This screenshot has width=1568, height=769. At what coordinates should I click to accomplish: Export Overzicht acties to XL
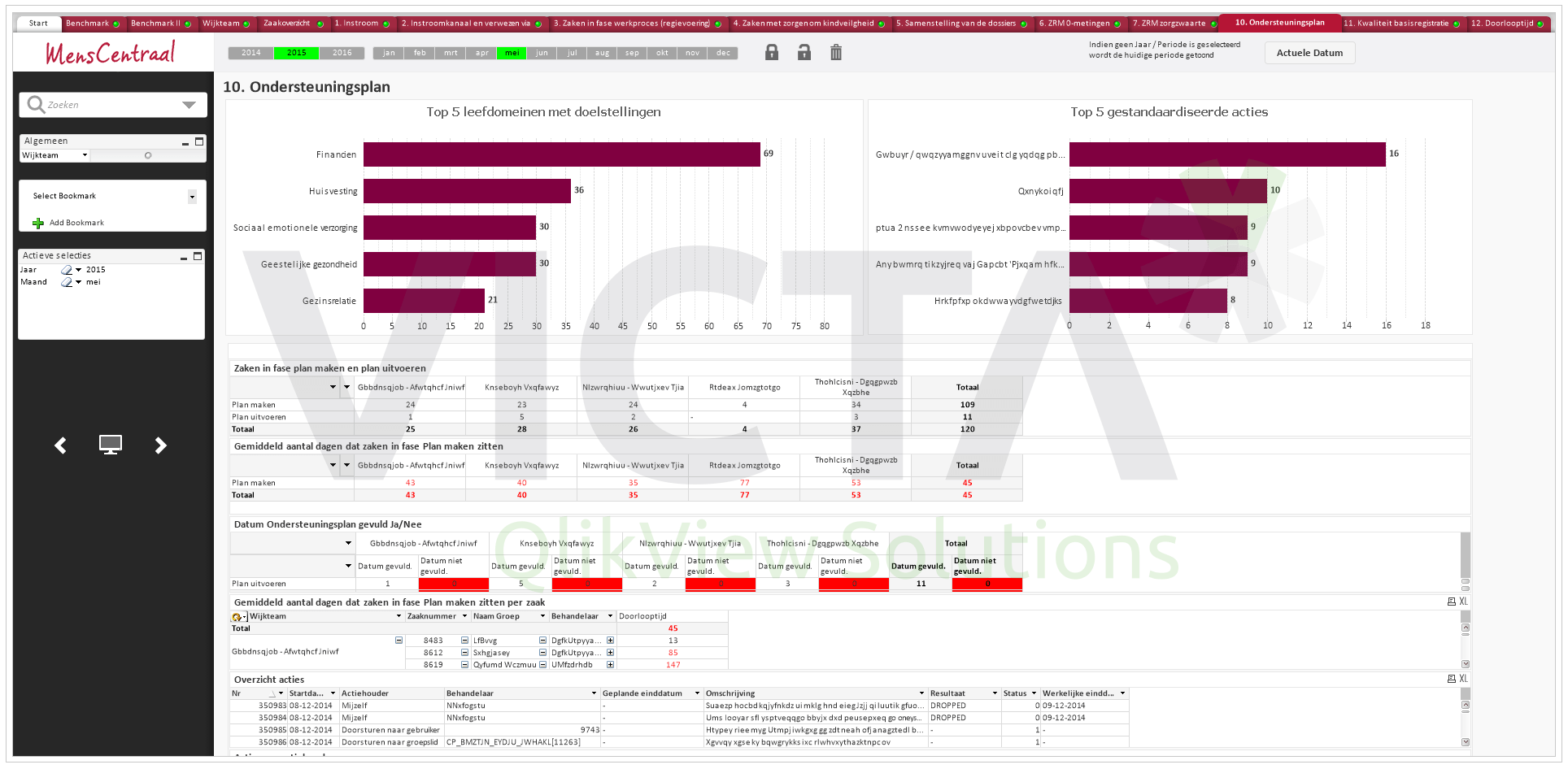[x=1463, y=679]
